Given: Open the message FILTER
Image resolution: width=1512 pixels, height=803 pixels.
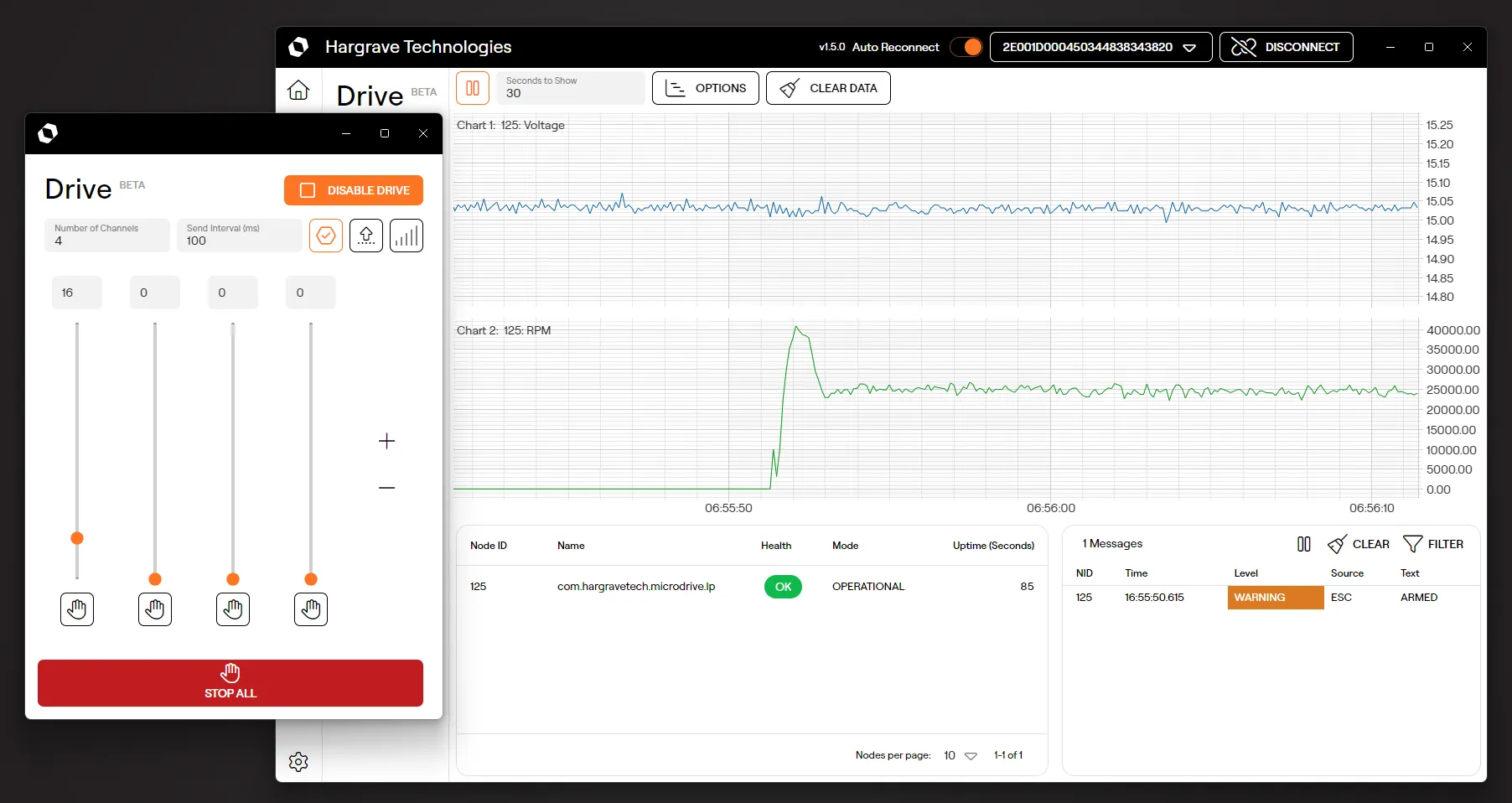Looking at the screenshot, I should (1433, 544).
